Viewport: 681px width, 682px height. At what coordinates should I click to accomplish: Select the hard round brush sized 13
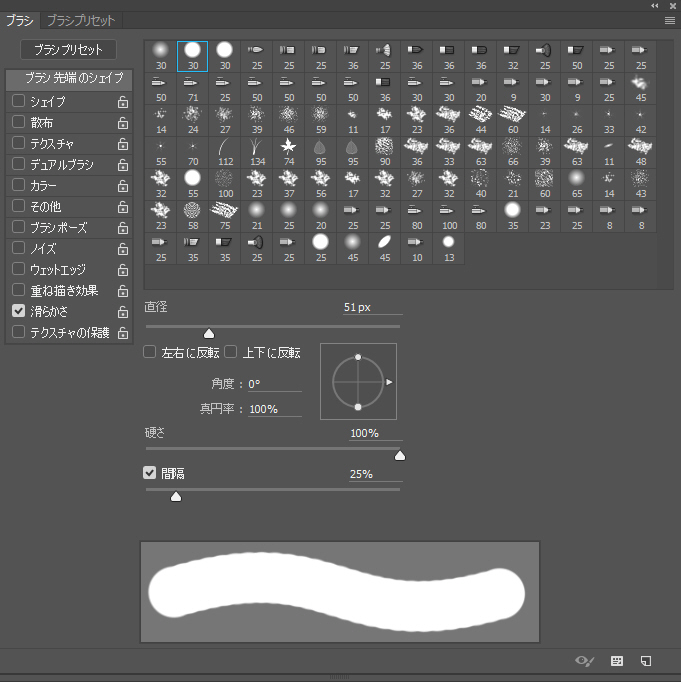click(449, 249)
